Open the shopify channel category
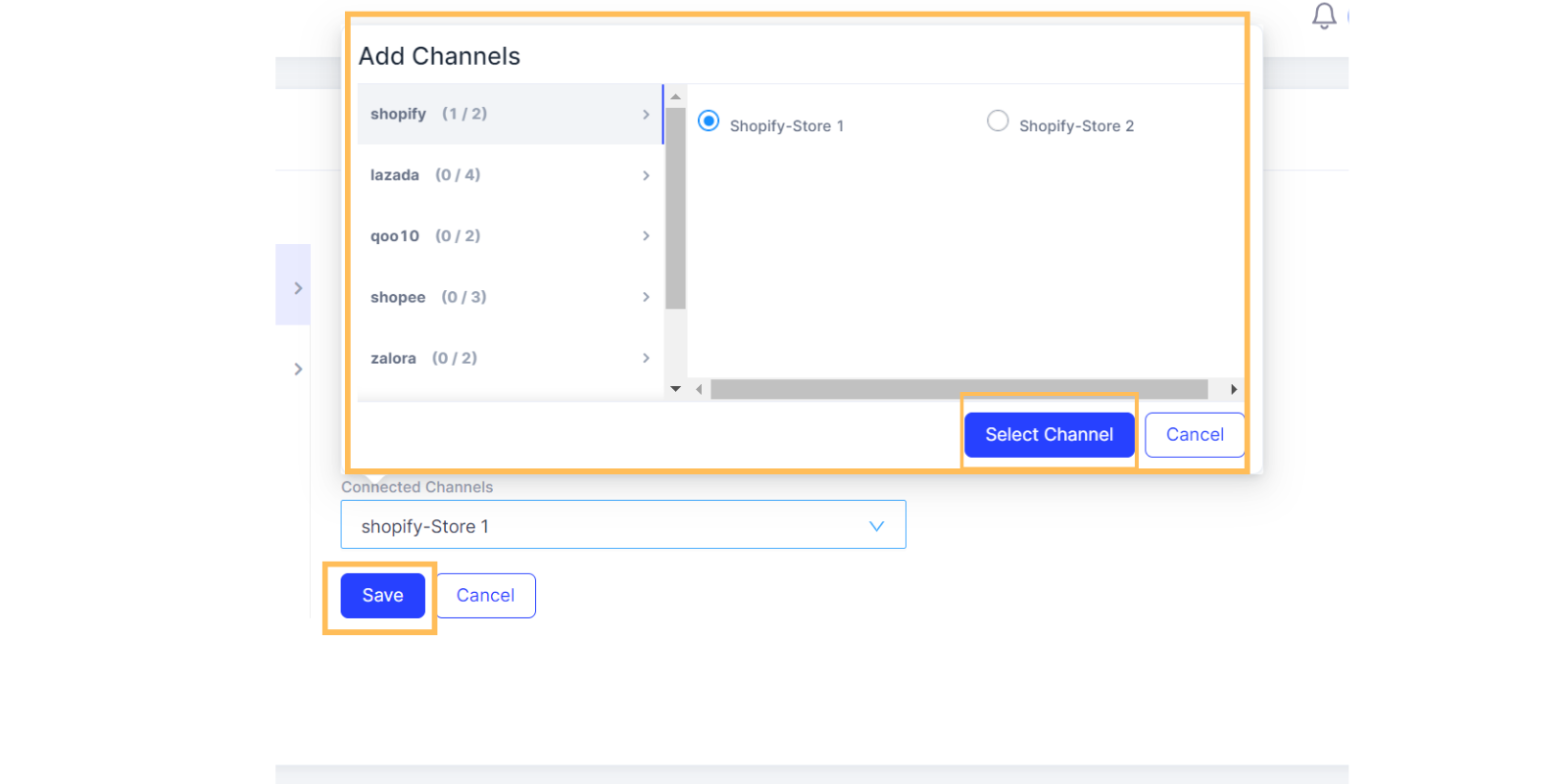 pyautogui.click(x=510, y=114)
